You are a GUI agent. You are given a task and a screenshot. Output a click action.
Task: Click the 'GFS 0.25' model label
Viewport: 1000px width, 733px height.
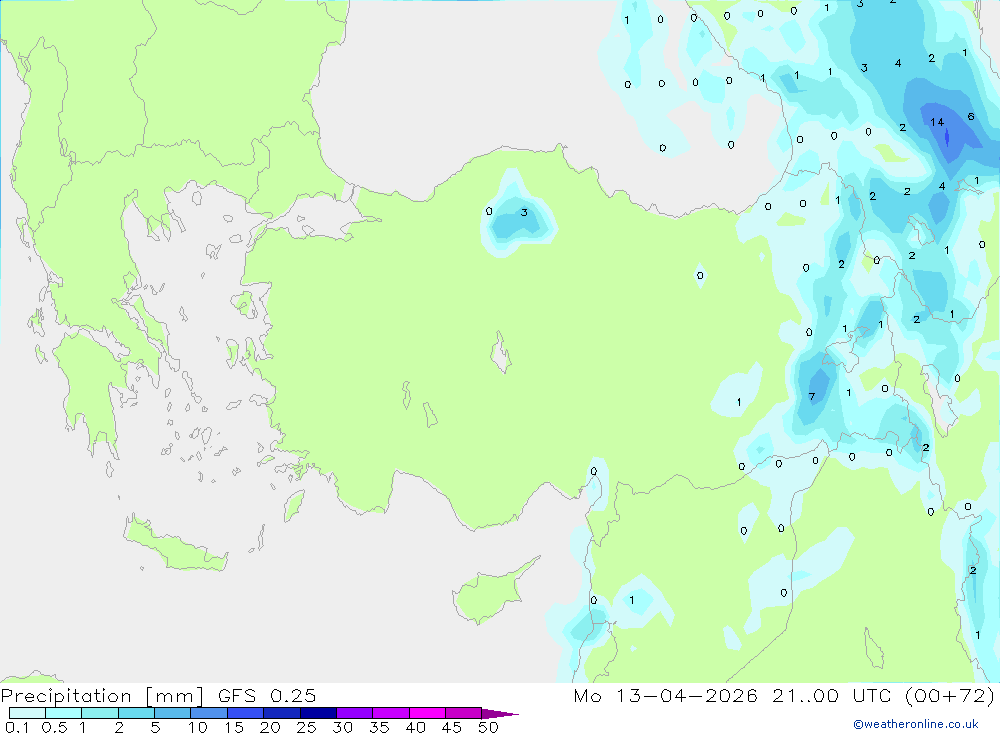click(267, 695)
